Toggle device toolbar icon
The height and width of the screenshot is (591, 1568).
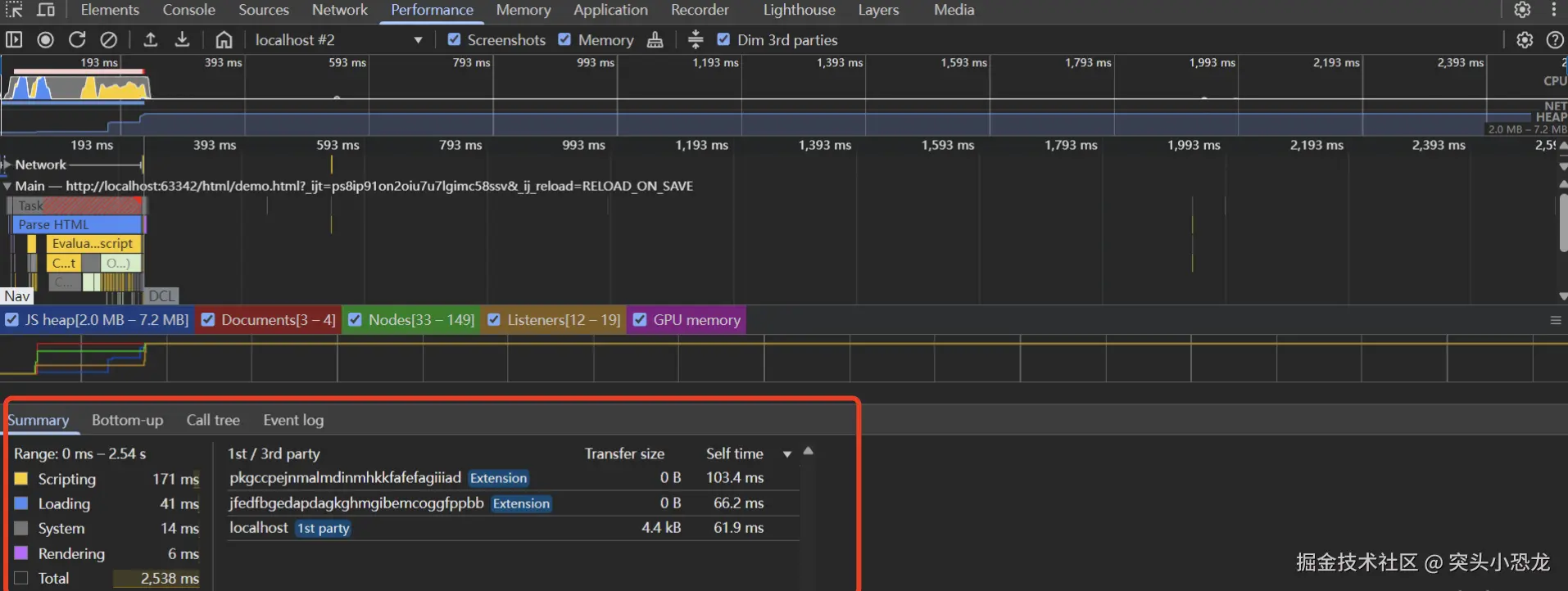coord(47,10)
